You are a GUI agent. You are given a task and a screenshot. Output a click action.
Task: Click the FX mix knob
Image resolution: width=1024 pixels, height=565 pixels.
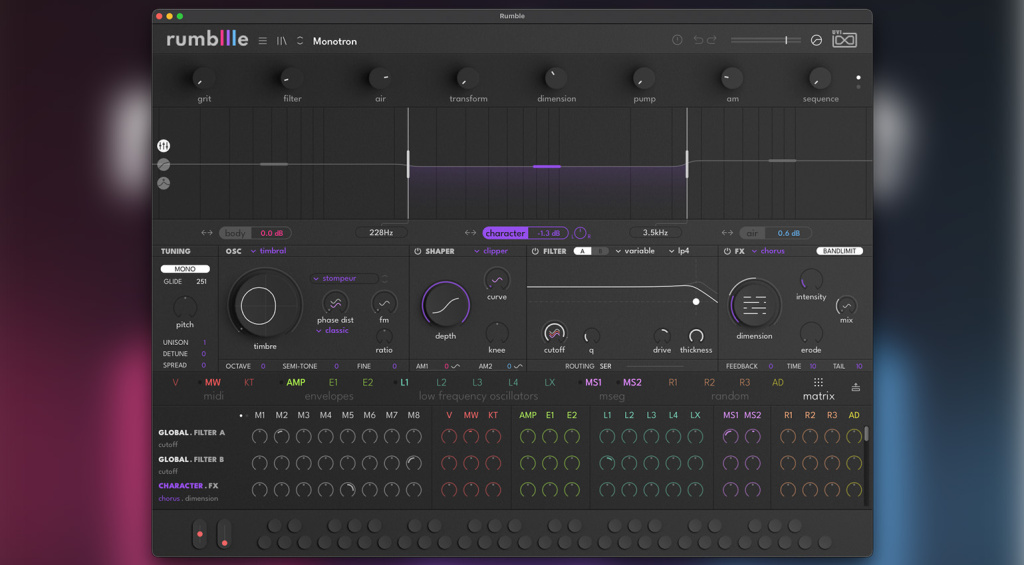[x=846, y=306]
